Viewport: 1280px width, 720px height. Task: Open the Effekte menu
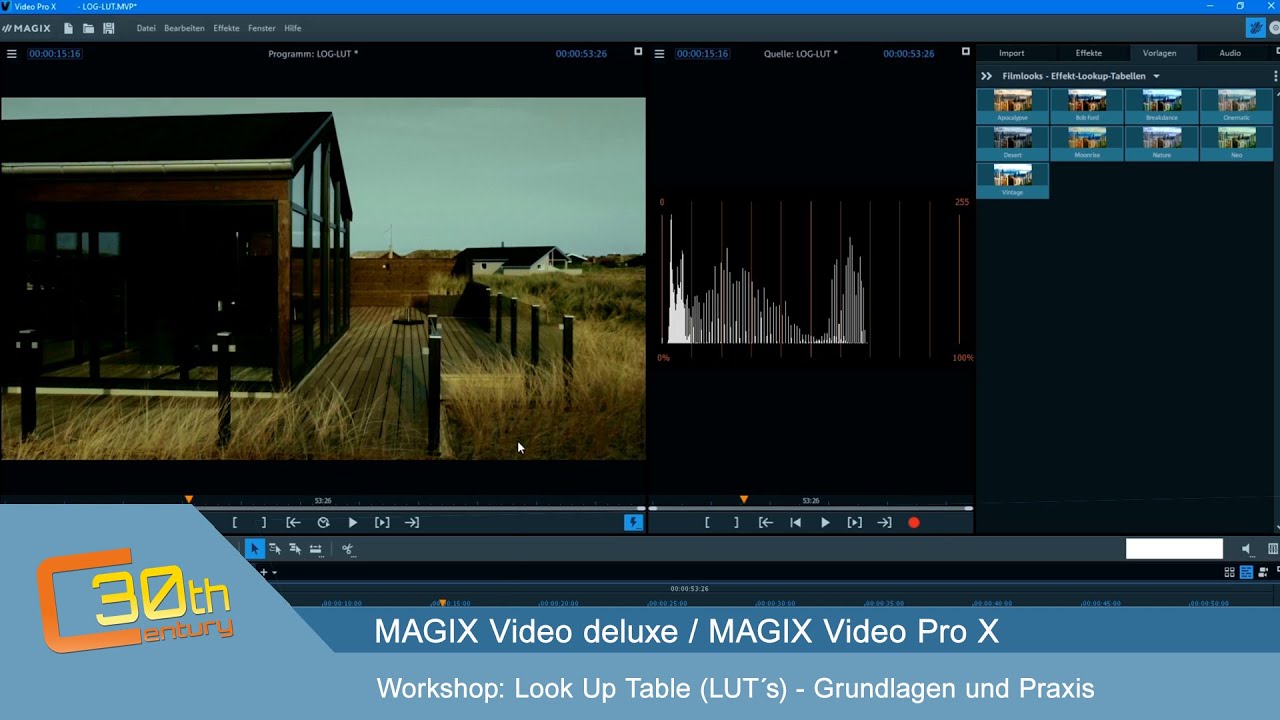point(226,28)
